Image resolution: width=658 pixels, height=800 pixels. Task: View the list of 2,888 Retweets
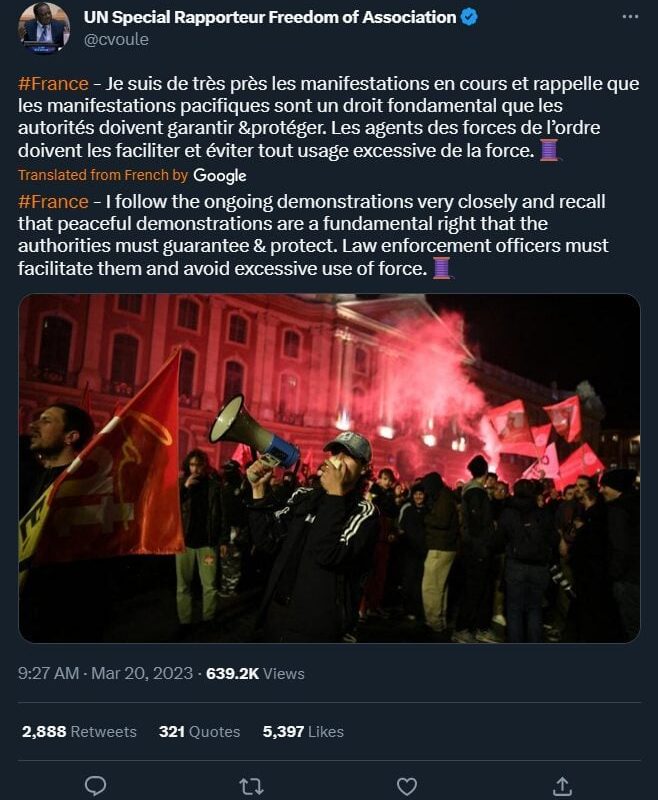(79, 732)
